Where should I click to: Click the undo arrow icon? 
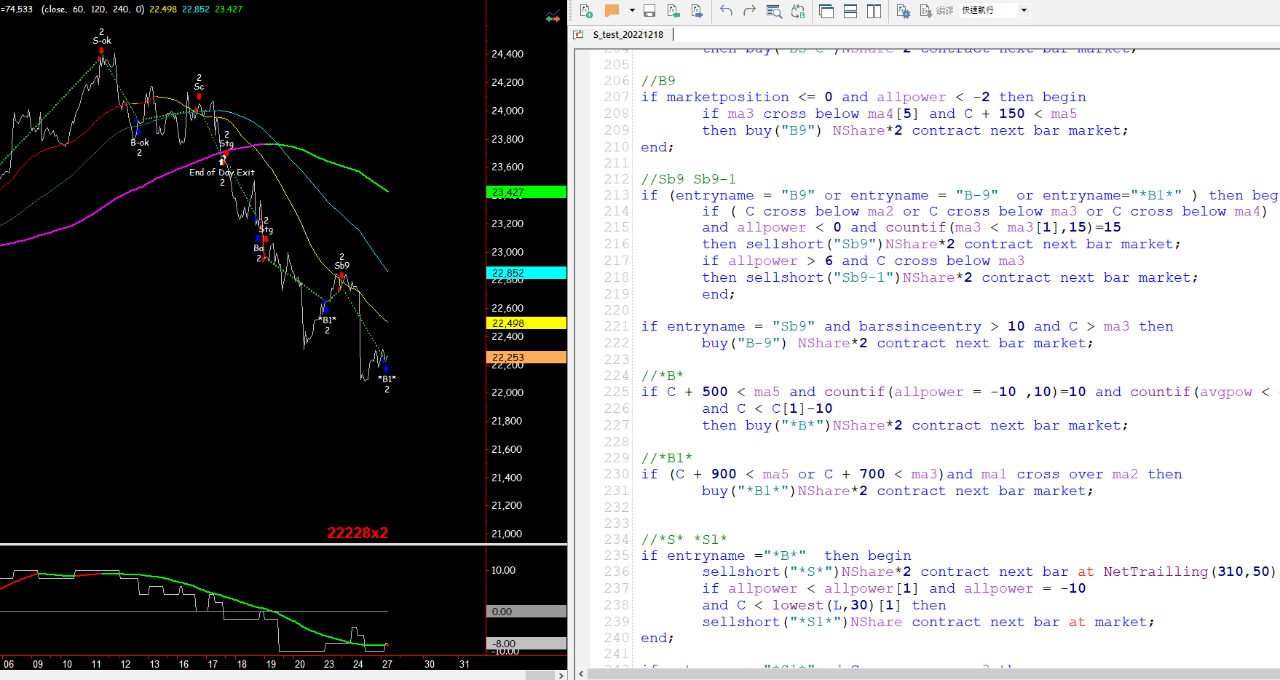tap(726, 11)
